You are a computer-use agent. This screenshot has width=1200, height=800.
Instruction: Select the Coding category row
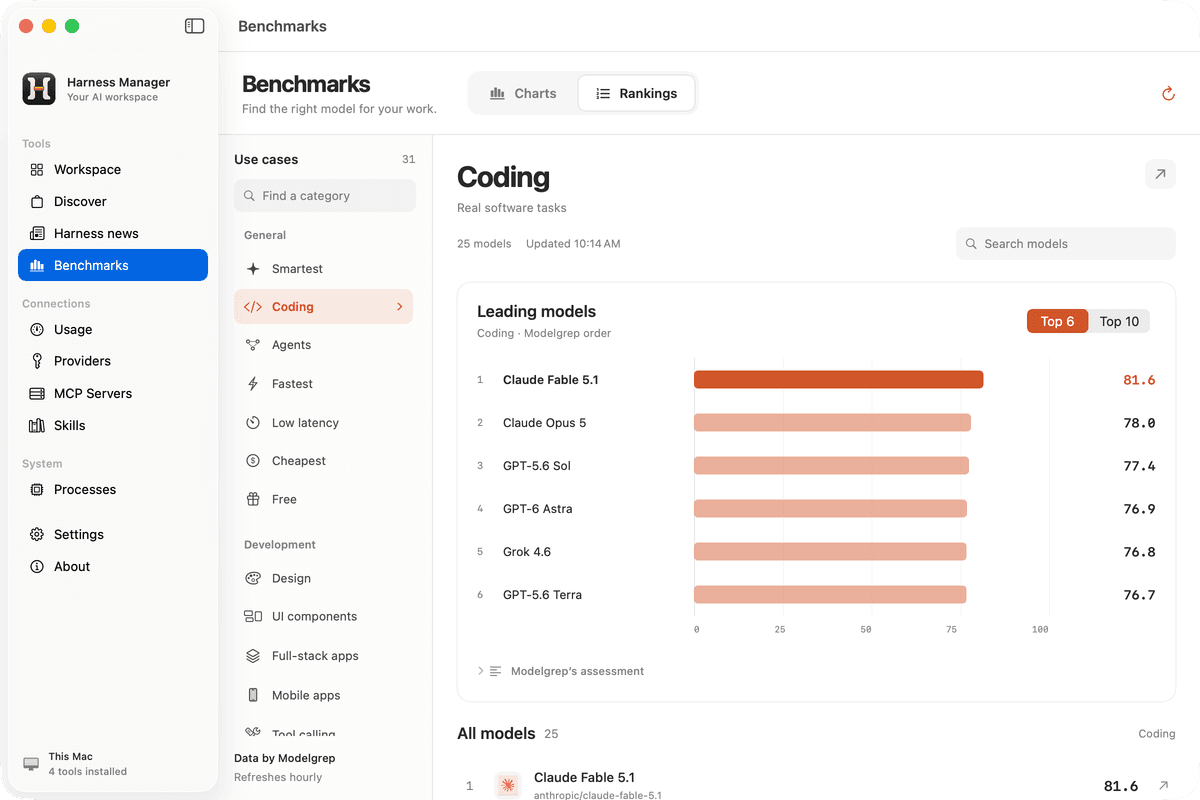coord(323,307)
